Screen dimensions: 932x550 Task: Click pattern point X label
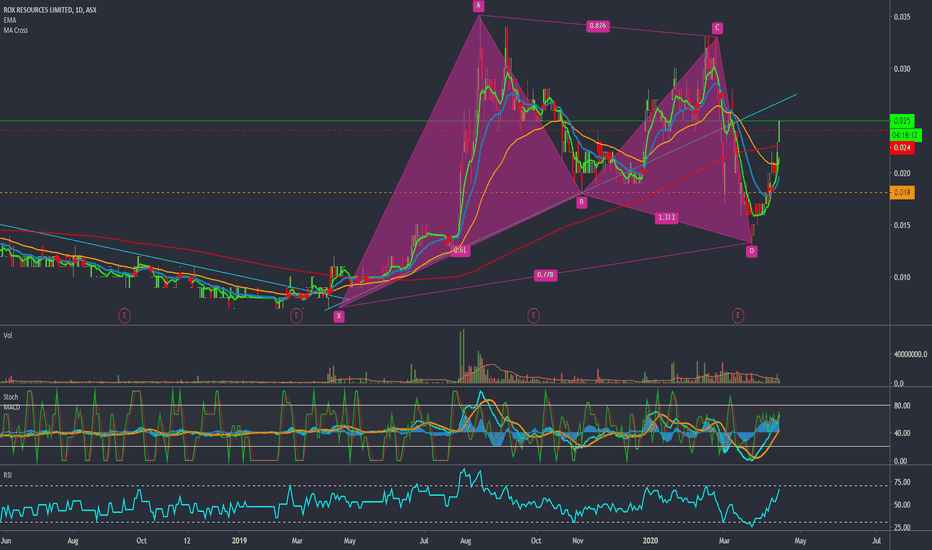(x=339, y=316)
